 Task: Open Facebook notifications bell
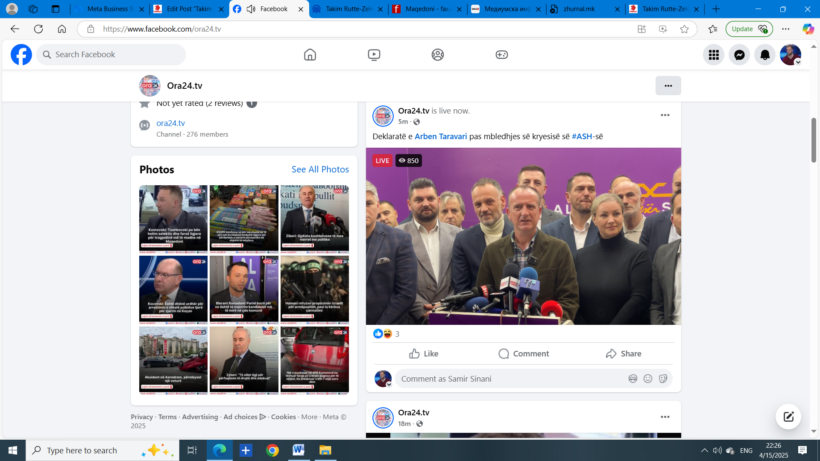pyautogui.click(x=765, y=54)
